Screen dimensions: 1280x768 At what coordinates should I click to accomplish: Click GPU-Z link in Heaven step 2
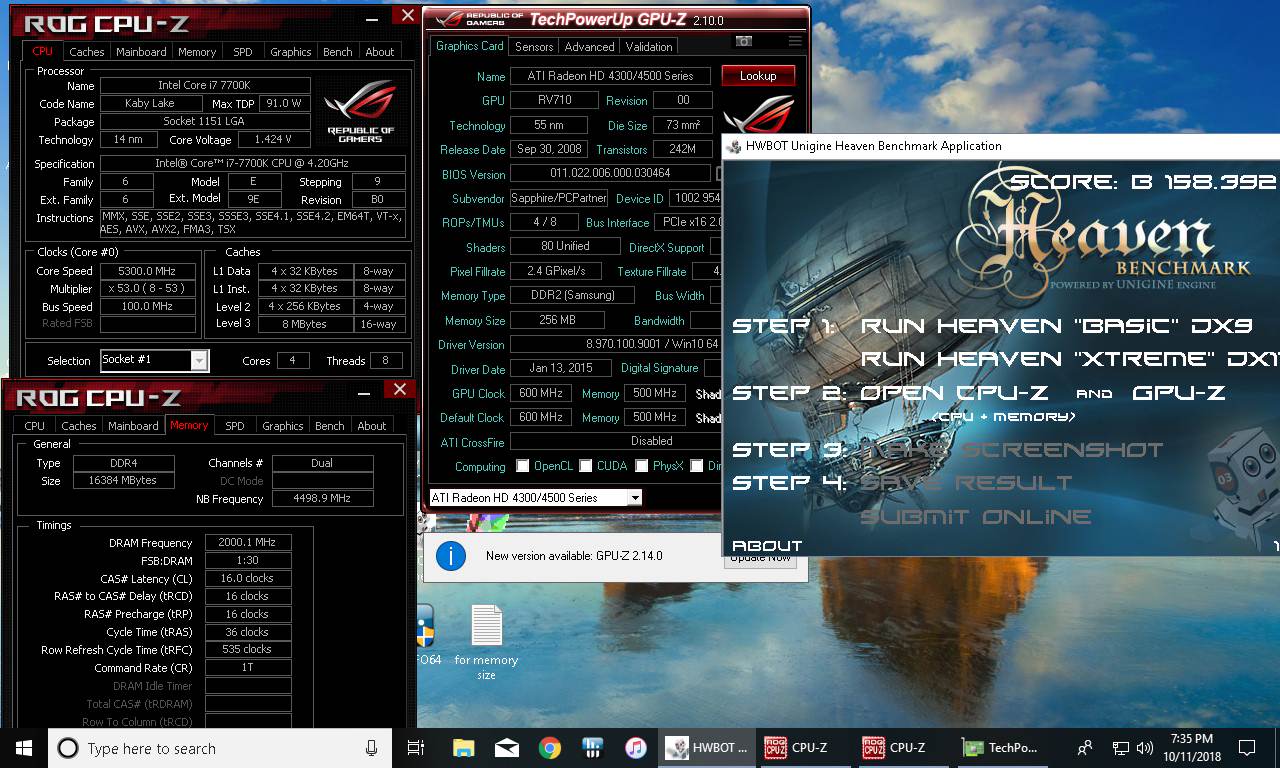1178,393
